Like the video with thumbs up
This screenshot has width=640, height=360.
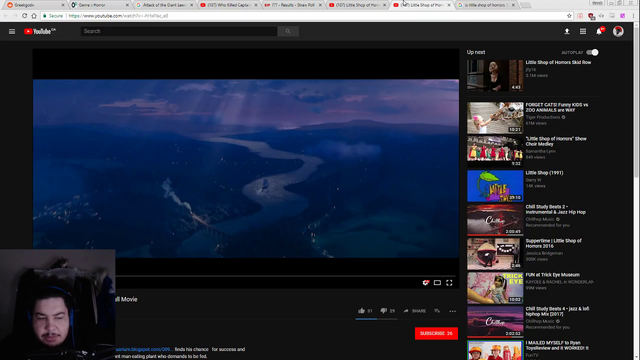click(x=361, y=311)
